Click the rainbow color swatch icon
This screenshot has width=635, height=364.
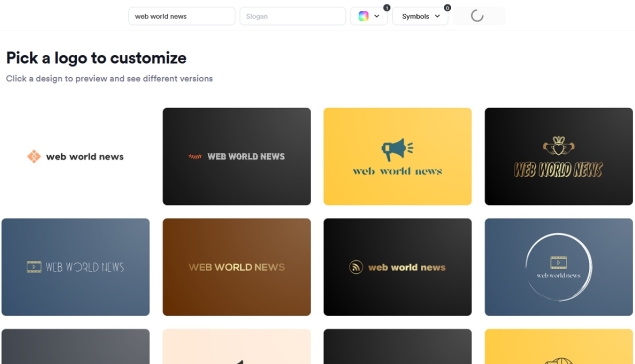click(x=363, y=16)
